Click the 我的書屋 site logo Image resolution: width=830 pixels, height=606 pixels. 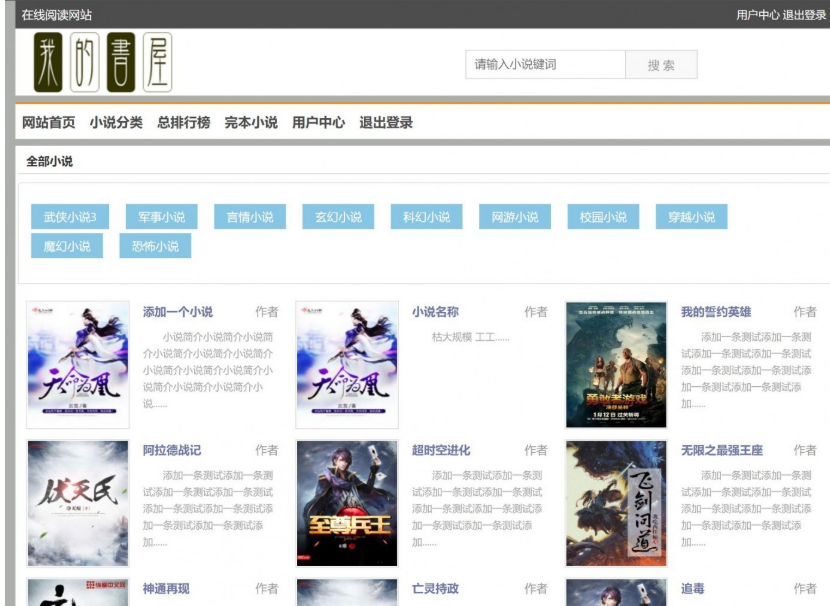[103, 62]
